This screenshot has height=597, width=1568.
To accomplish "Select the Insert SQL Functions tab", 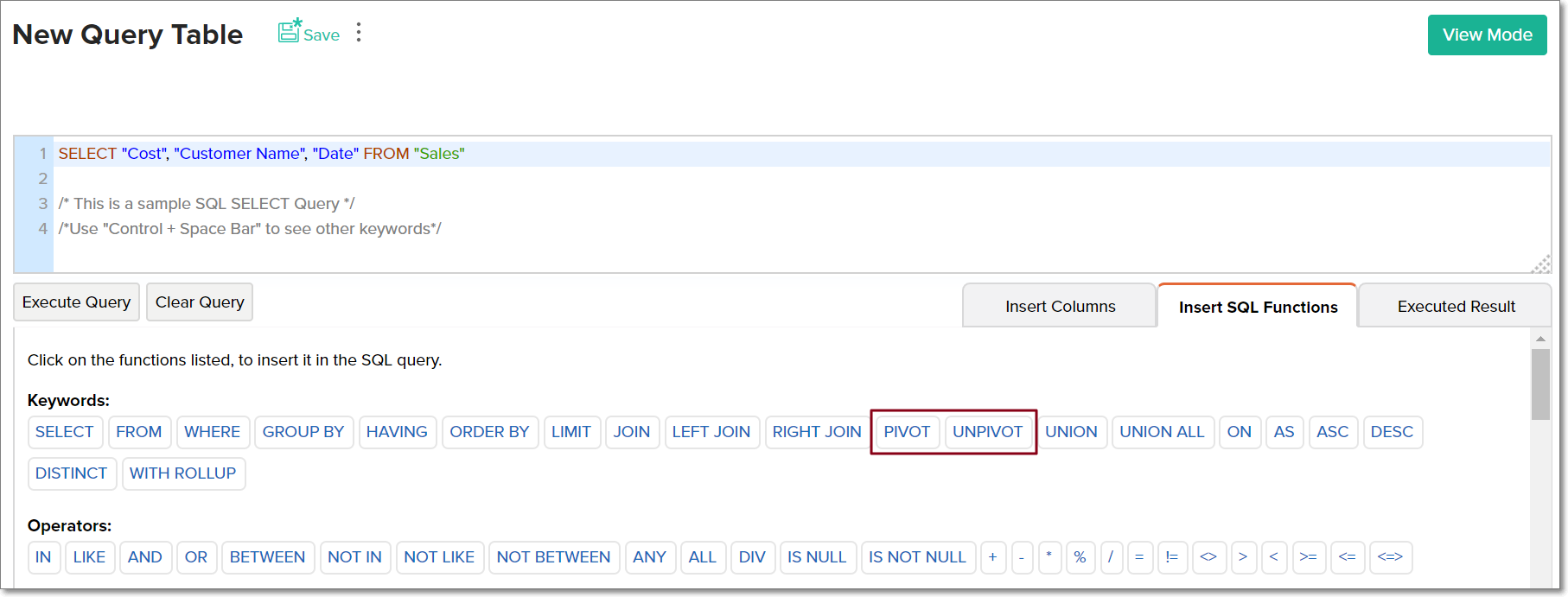I will [1258, 307].
